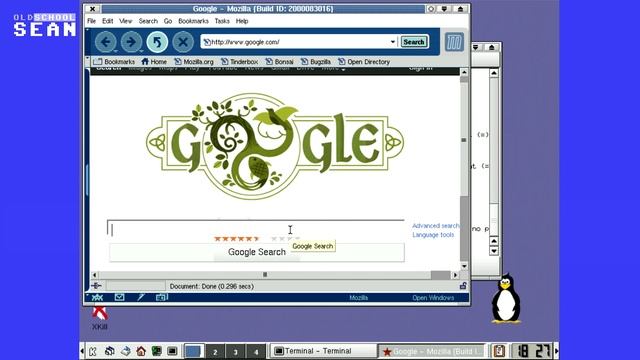Click the page scroll-up arrow in Mozilla
Screen dimensions: 640x360
pyautogui.click(x=464, y=72)
